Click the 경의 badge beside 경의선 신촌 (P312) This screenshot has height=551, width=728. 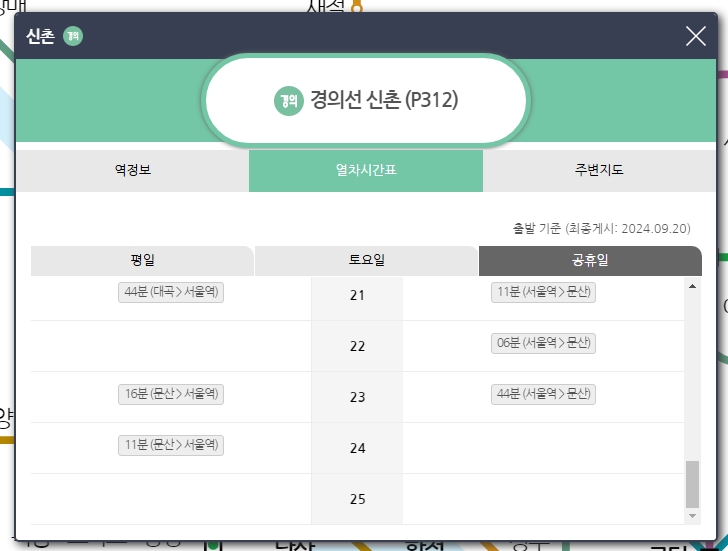pos(288,101)
